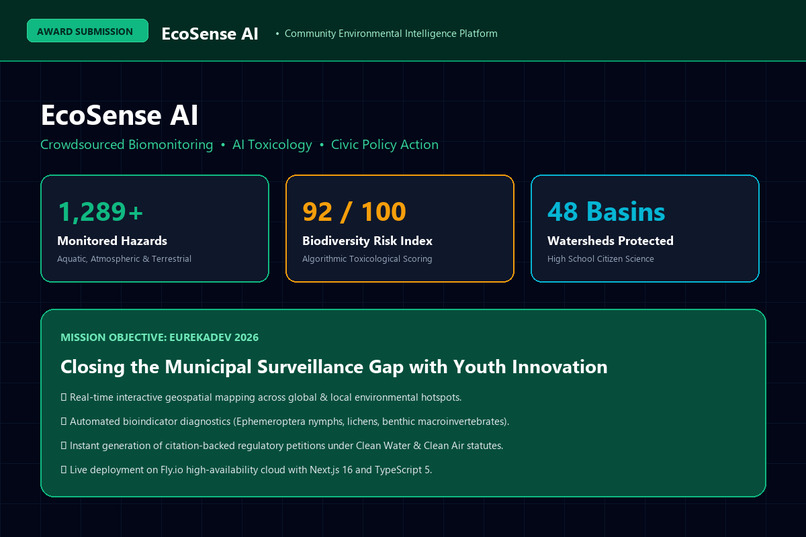Click the 'Biodiversity Risk Index' label
The height and width of the screenshot is (537, 806).
tap(367, 240)
